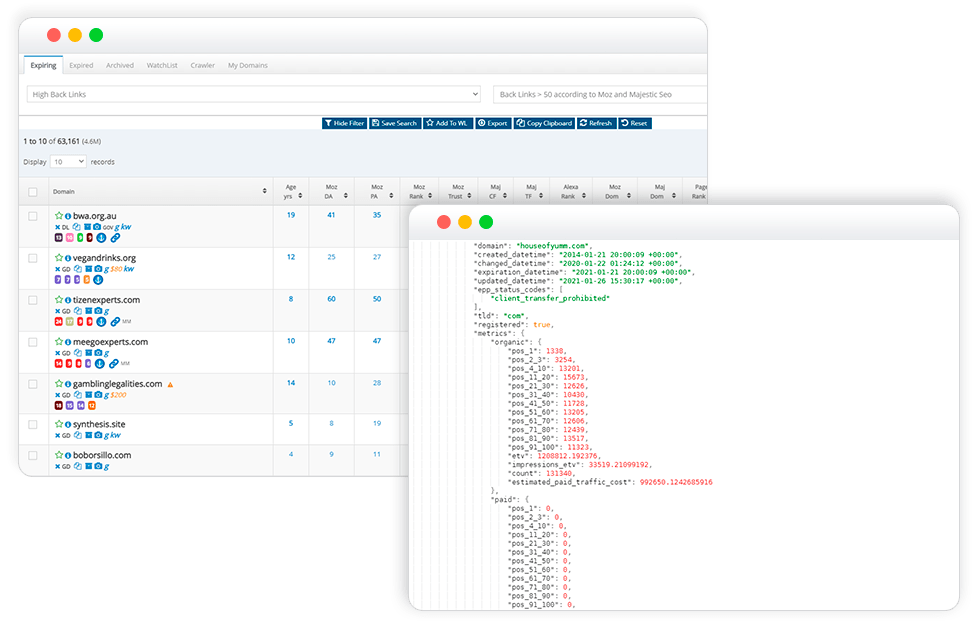Switch to the Expired tab
Screen dimensions: 975x625
(81, 65)
